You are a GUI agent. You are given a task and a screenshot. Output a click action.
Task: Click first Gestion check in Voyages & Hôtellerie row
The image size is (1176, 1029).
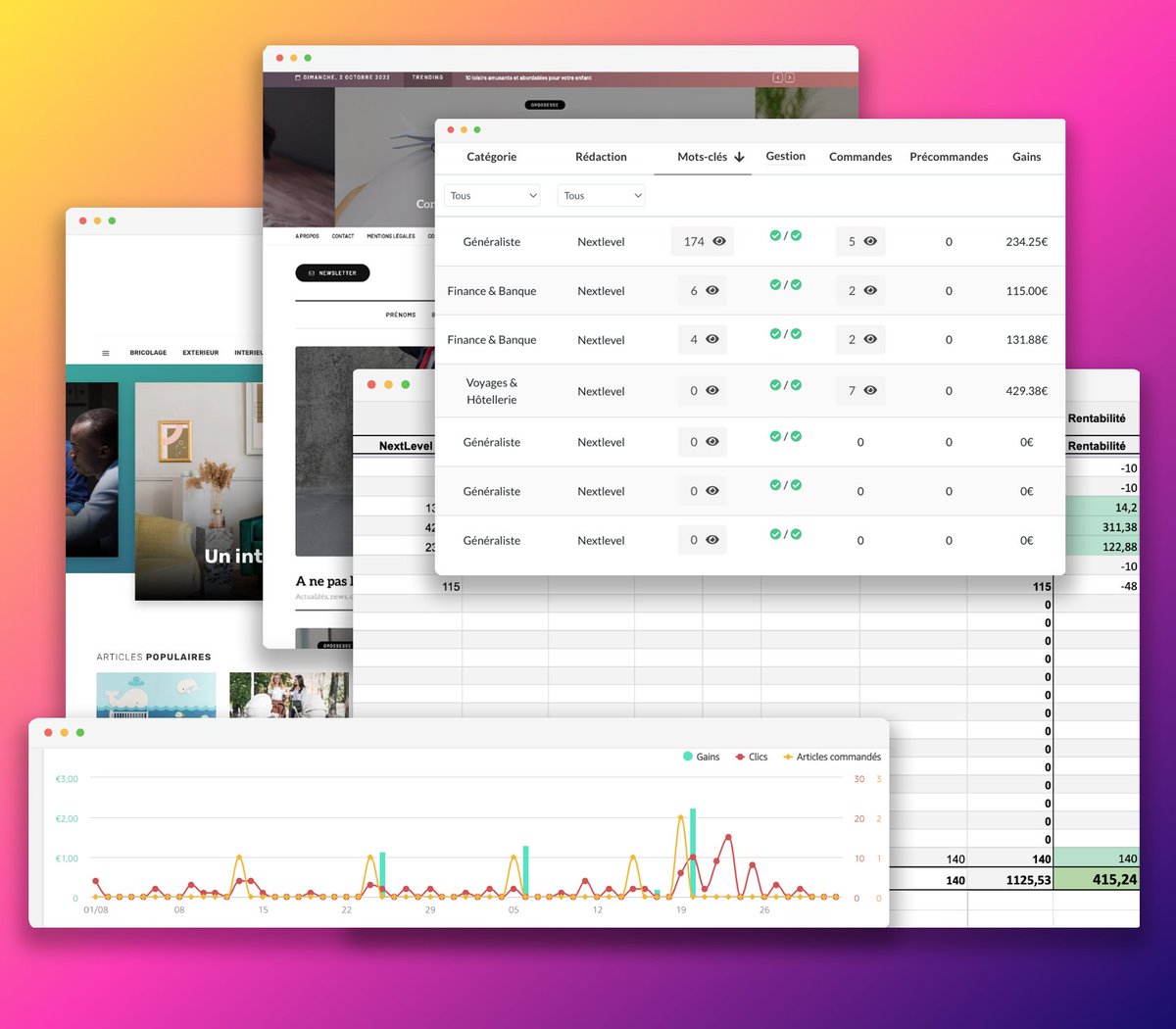(x=775, y=385)
